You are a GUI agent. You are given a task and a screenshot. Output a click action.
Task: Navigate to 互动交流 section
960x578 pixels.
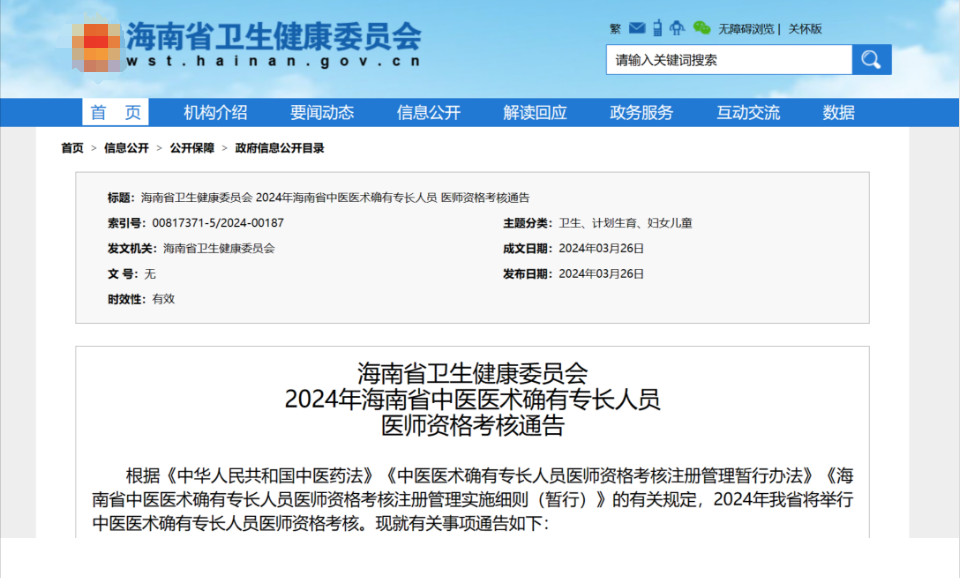(748, 113)
